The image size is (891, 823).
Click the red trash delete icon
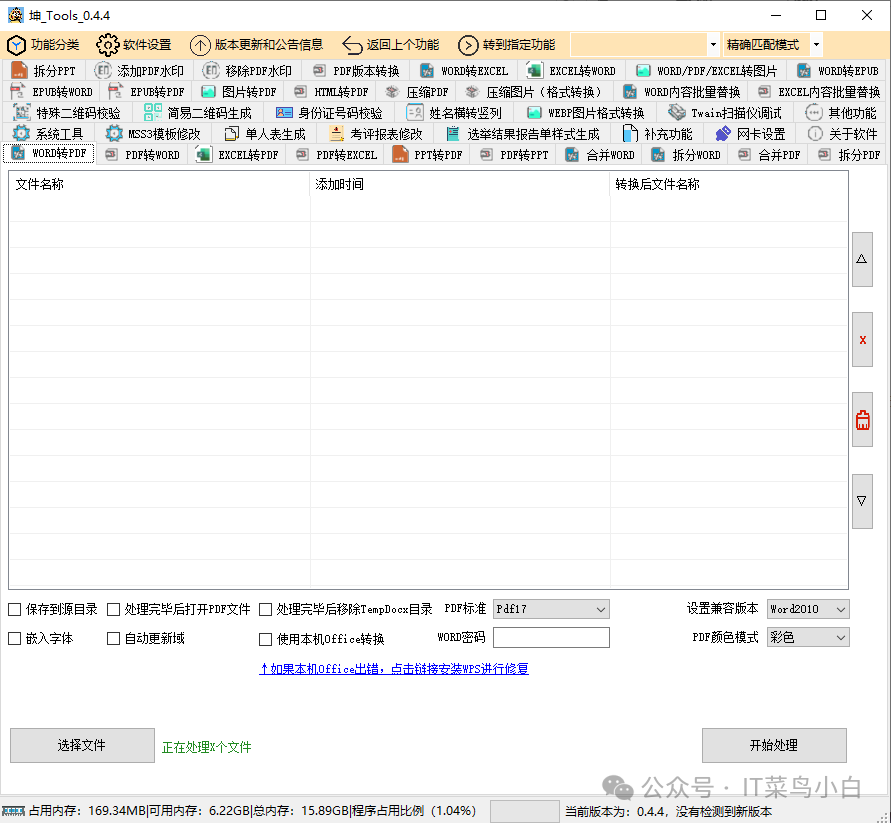tap(862, 420)
